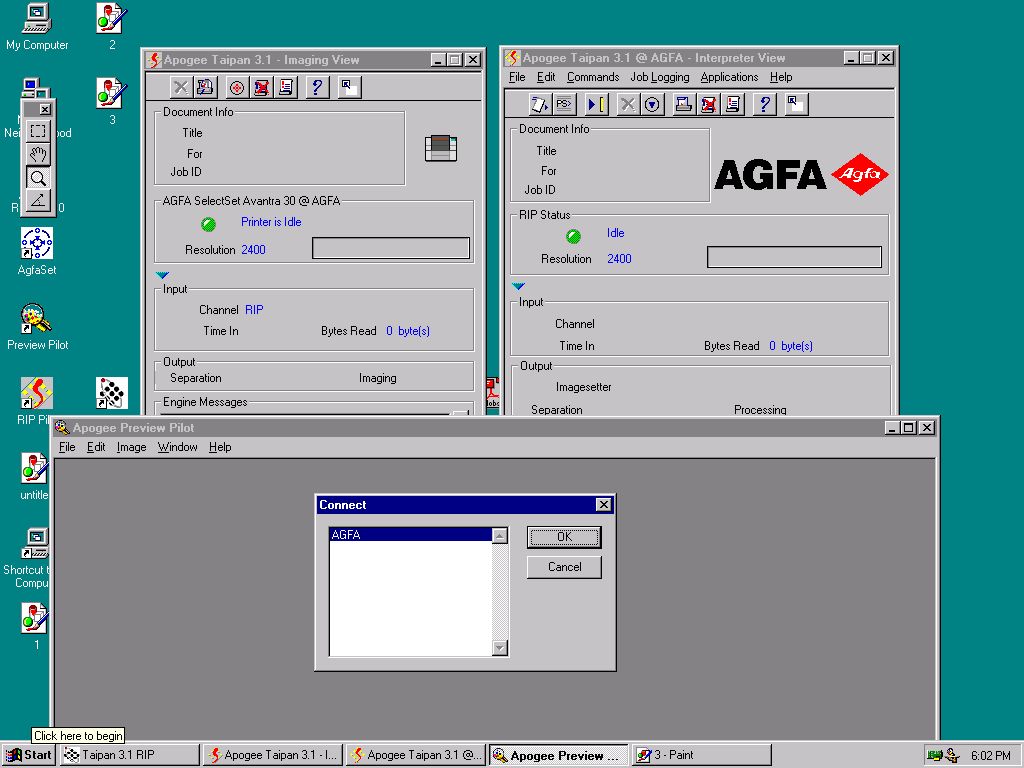Click the red-crossed document icon in Imaging View toolbar
Viewport: 1024px width, 768px height.
click(261, 87)
